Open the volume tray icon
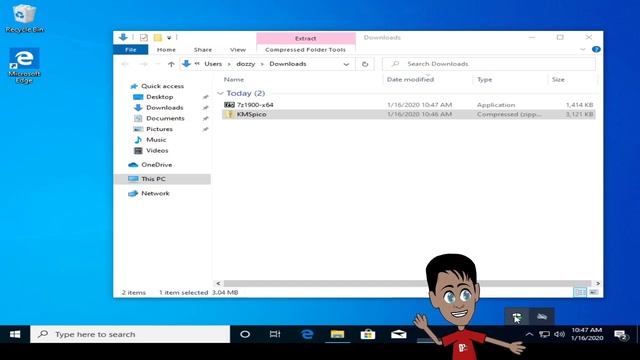Screen dimensions: 640x360 click(559, 334)
